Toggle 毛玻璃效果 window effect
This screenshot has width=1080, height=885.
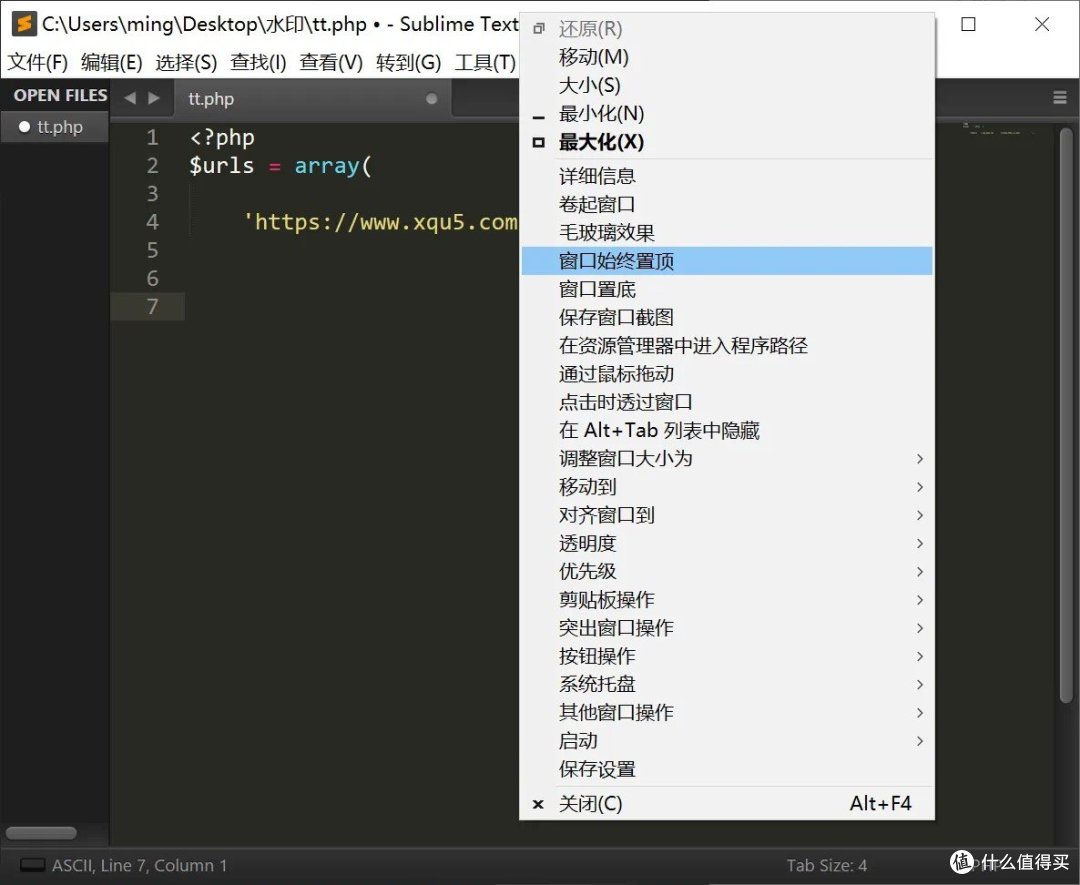(x=606, y=233)
